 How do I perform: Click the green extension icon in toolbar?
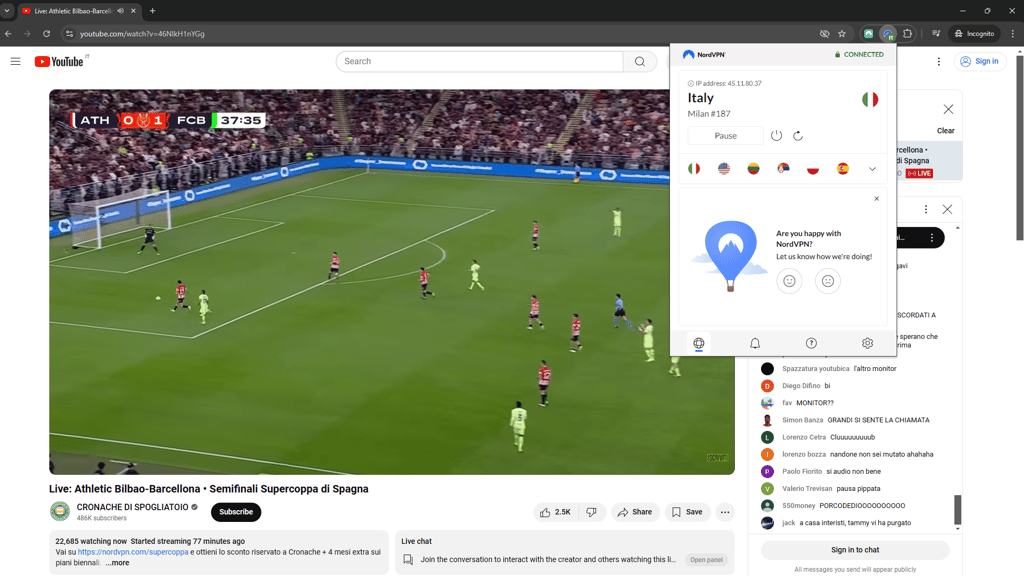869,33
